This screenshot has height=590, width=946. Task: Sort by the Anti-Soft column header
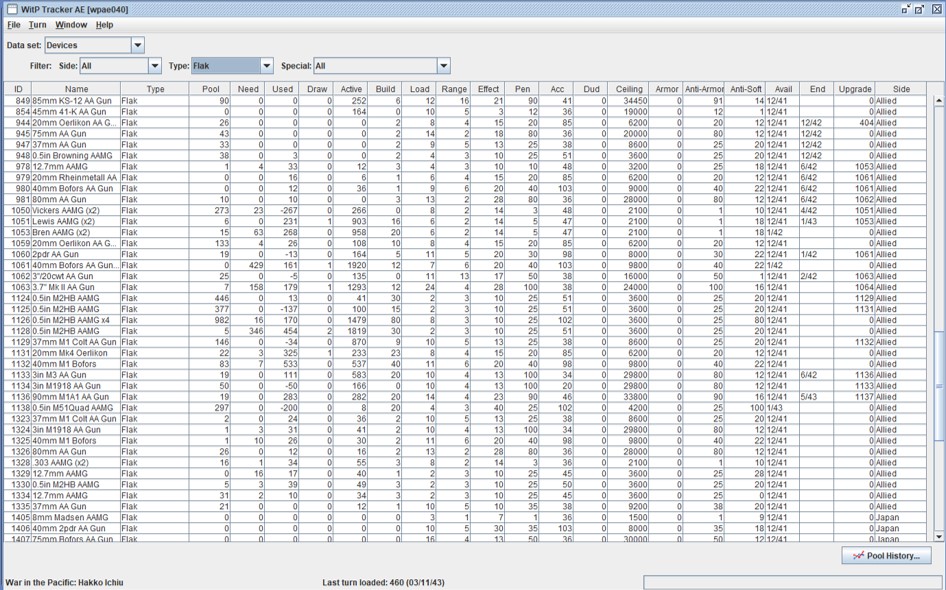click(746, 89)
